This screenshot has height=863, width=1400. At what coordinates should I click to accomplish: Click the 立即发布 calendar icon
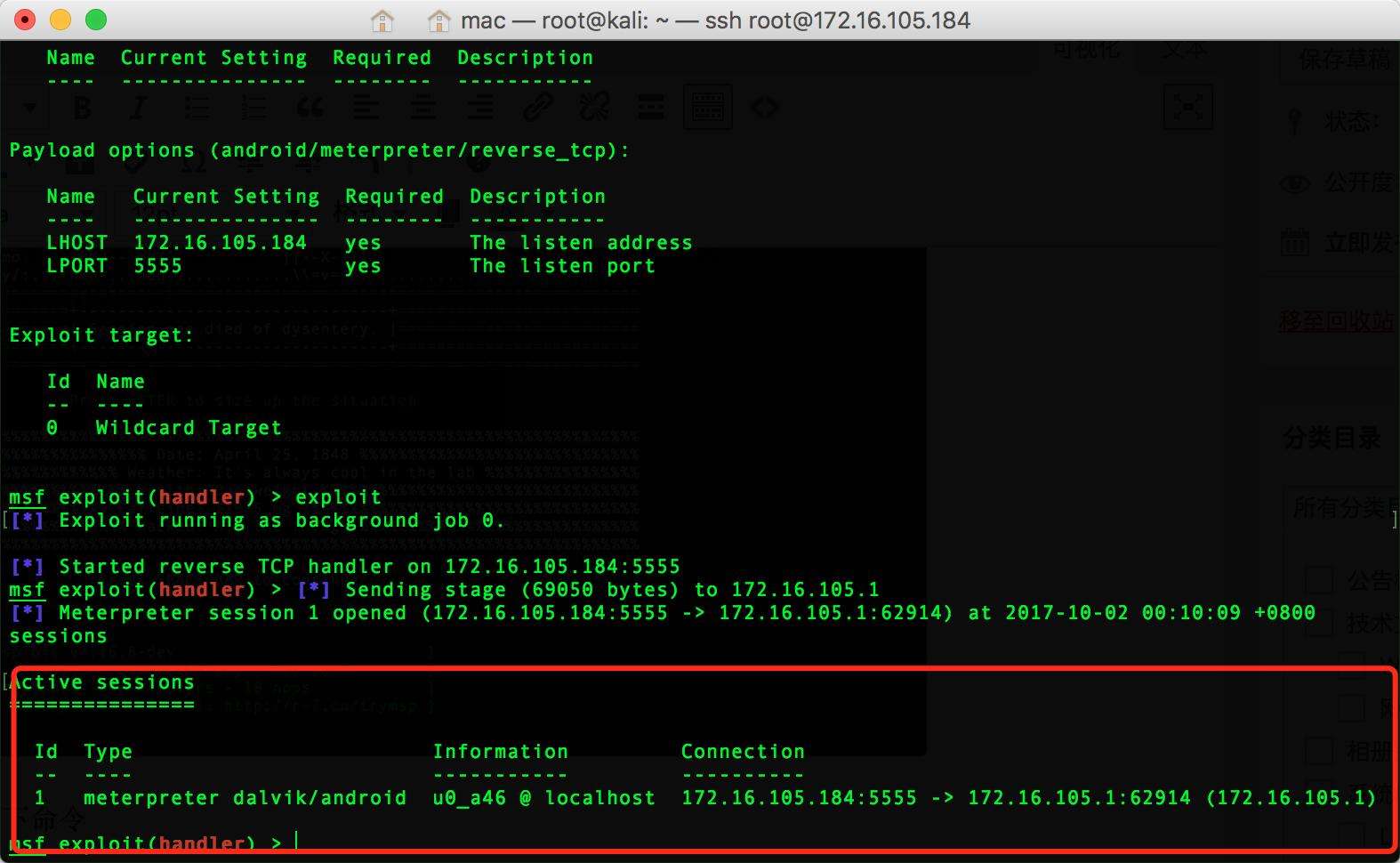(x=1295, y=242)
